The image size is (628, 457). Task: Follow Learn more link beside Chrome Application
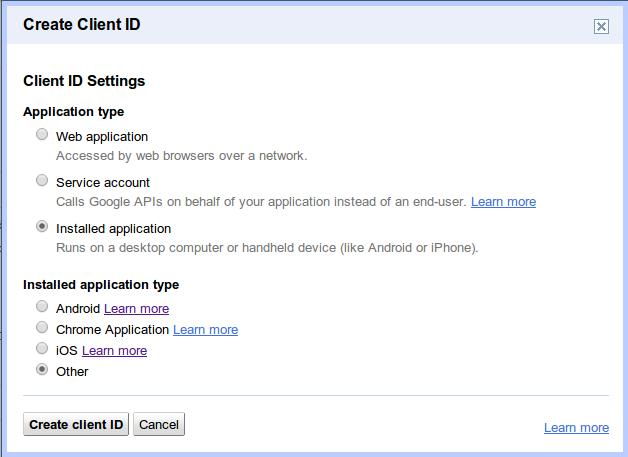(205, 330)
